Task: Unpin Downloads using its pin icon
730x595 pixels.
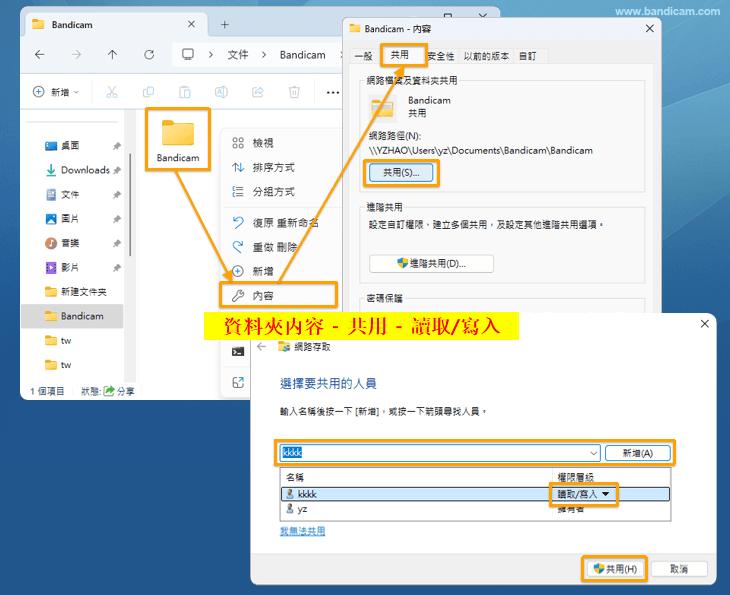Action: click(x=117, y=170)
